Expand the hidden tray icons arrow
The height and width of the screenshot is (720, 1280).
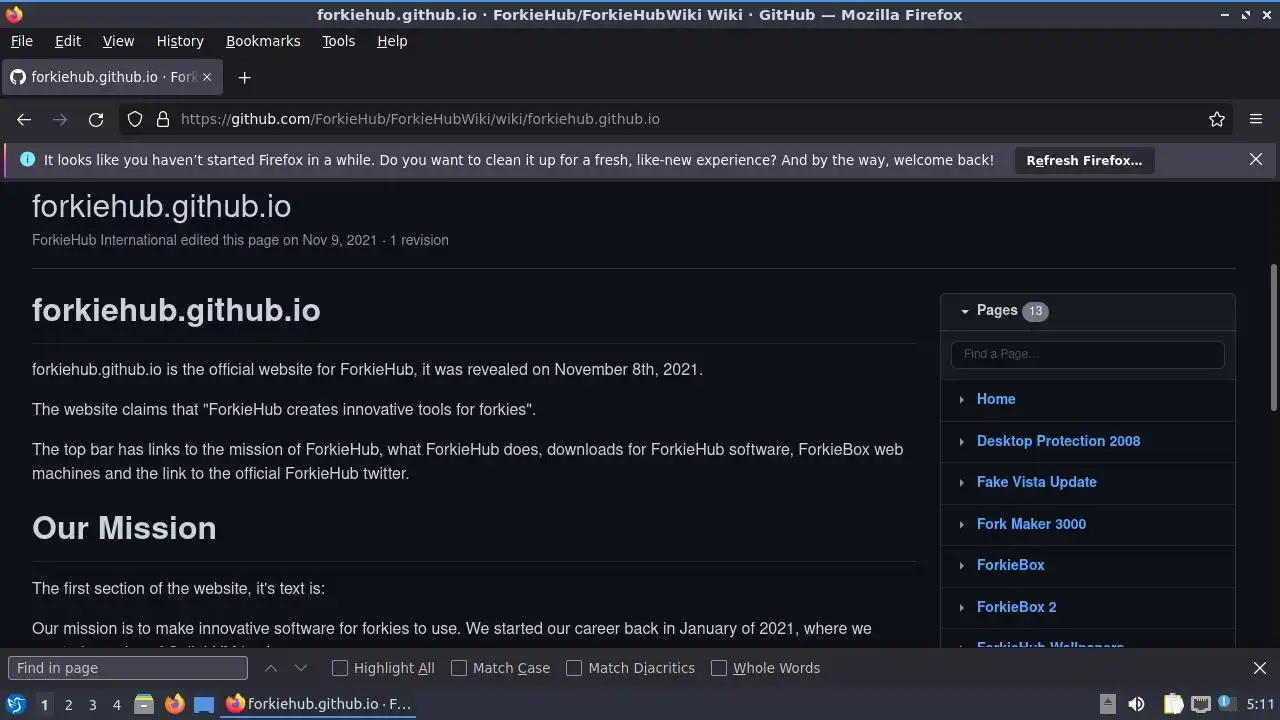click(1107, 704)
